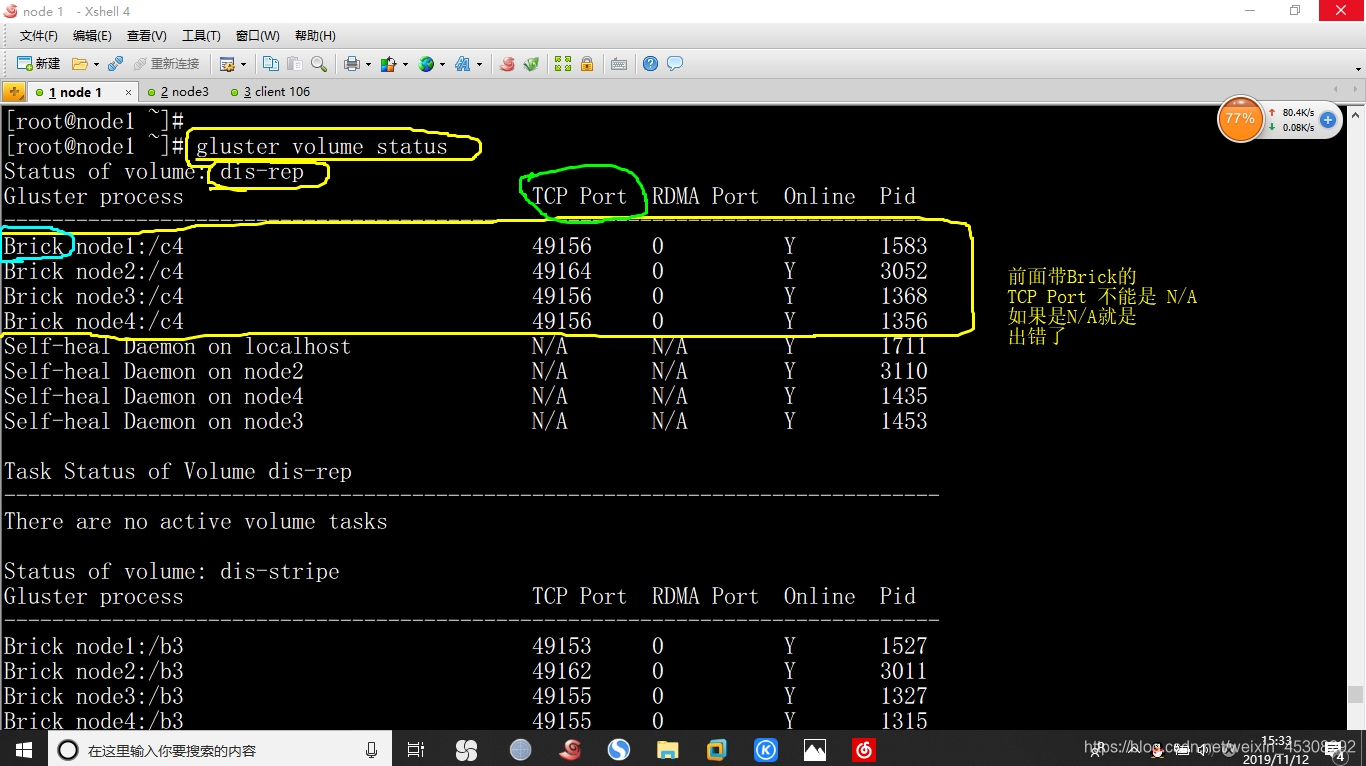Click the Pid 3052 value
The image size is (1366, 766).
click(904, 271)
